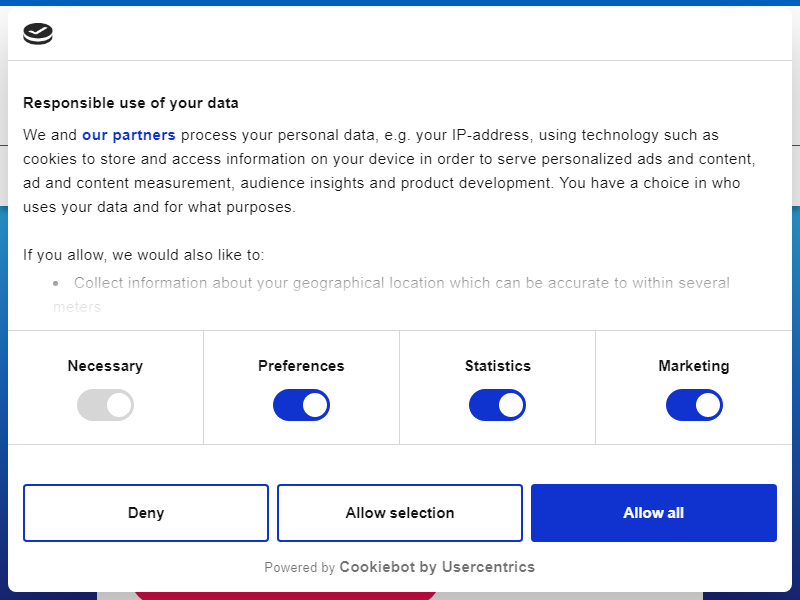800x600 pixels.
Task: Click the Deny button
Action: tap(146, 513)
